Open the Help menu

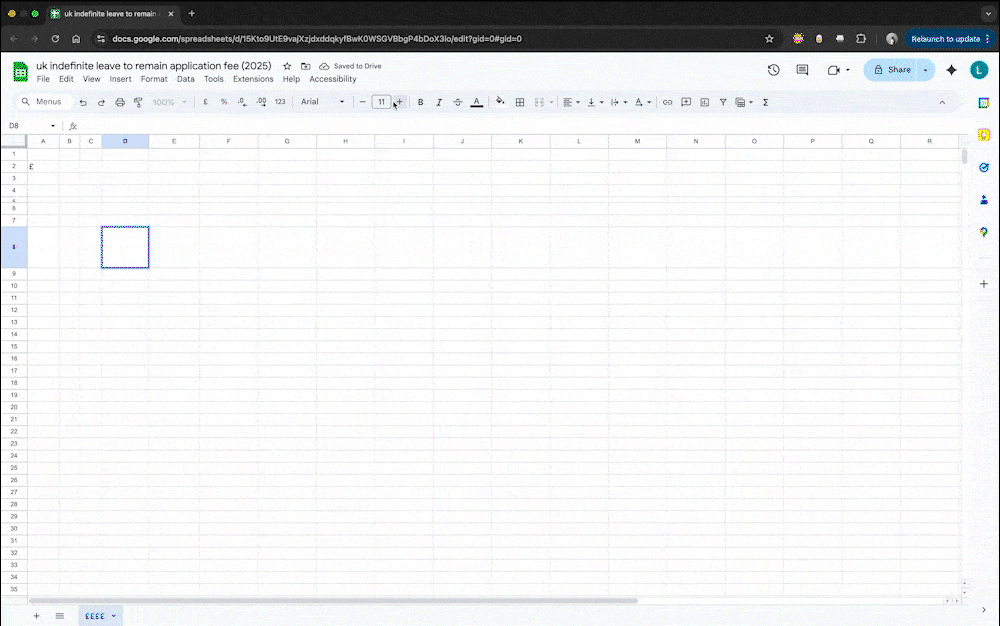coord(291,79)
